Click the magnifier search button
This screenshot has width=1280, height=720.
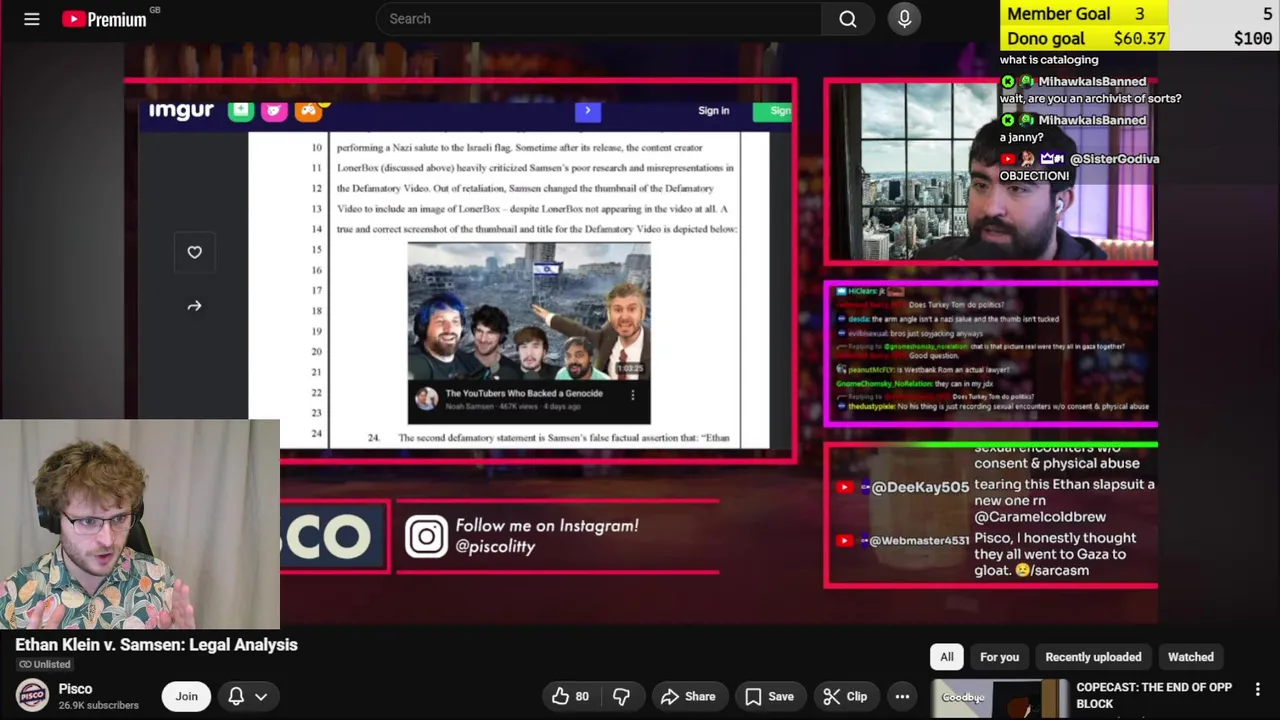click(x=847, y=19)
